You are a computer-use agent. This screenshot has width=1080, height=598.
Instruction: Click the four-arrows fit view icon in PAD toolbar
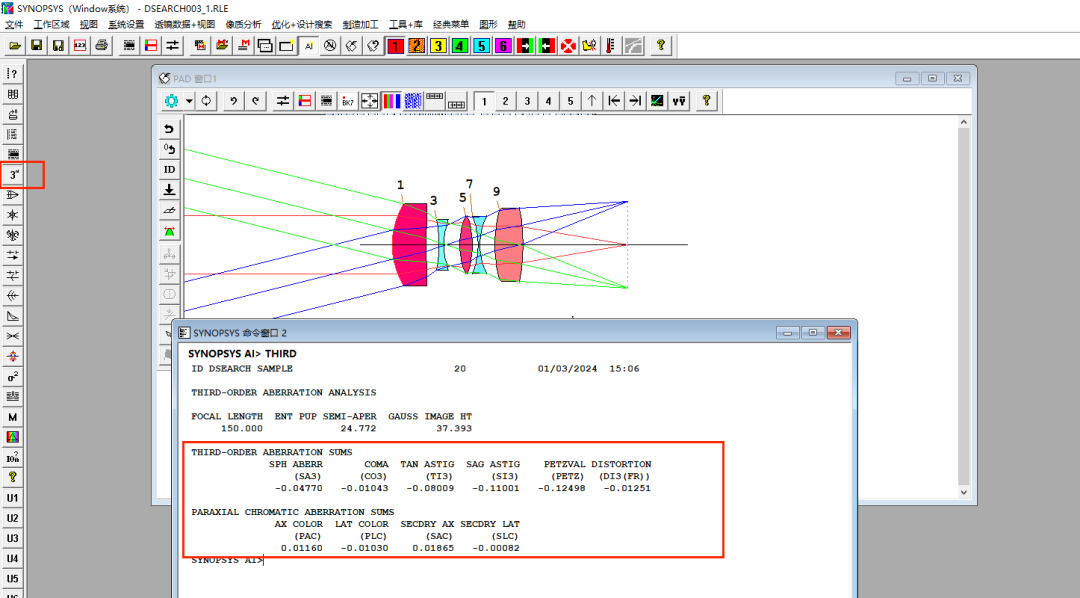pyautogui.click(x=370, y=101)
